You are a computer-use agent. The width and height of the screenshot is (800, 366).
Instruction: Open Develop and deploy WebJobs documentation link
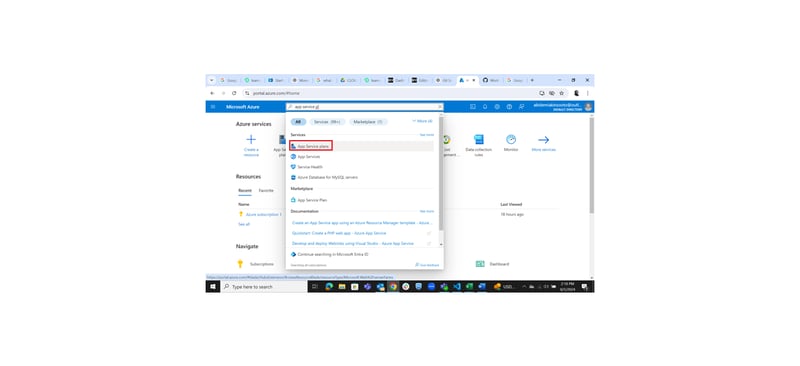[x=353, y=243]
